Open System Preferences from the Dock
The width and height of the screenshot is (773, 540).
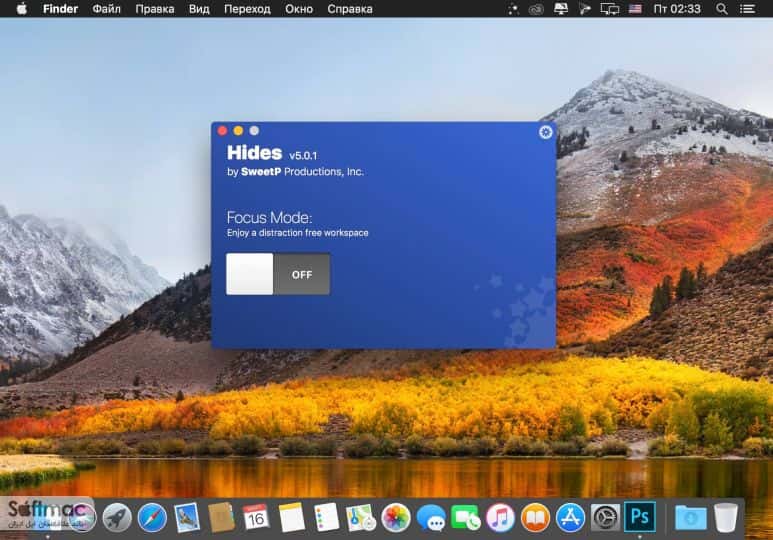pos(605,518)
